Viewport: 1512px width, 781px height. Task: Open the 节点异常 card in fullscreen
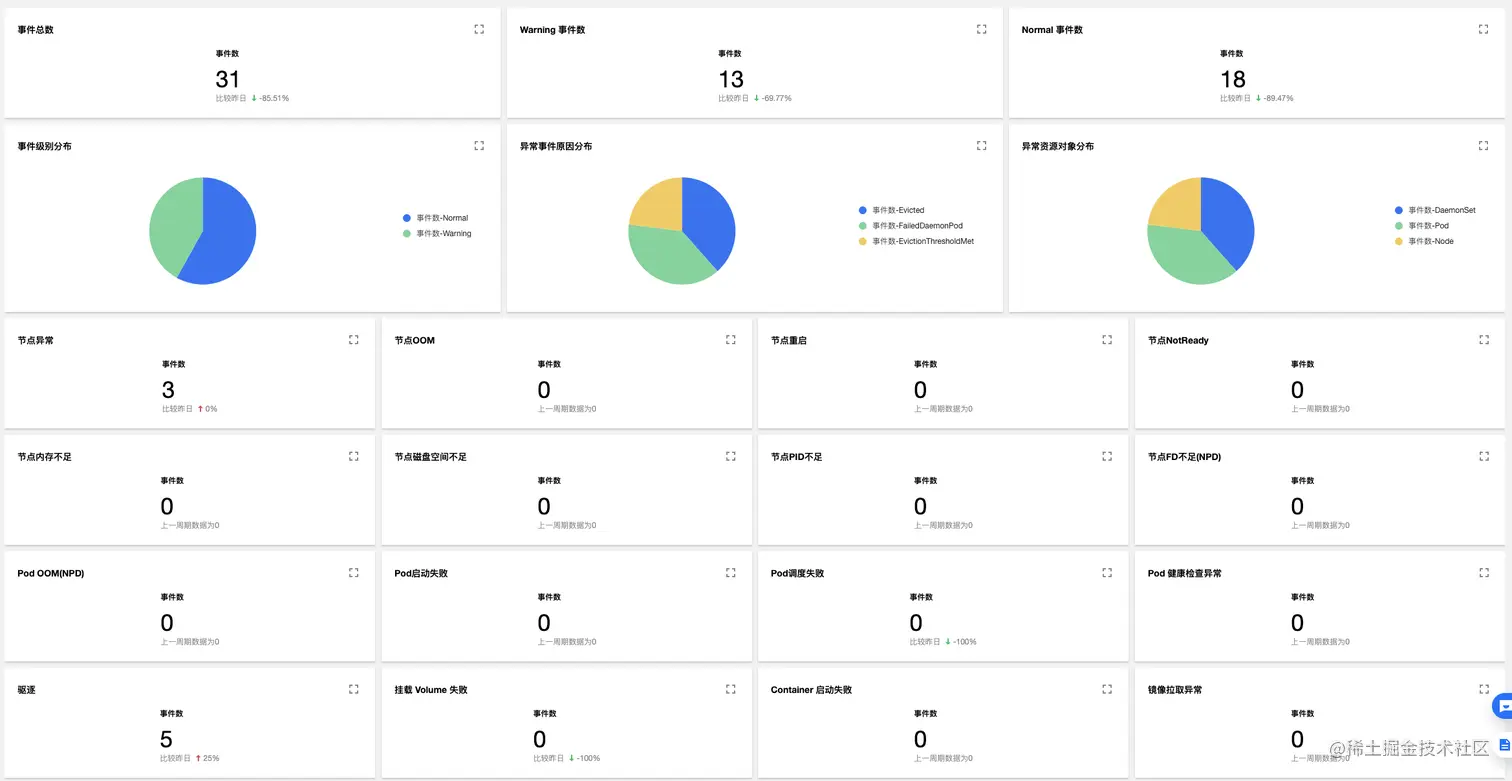click(353, 340)
